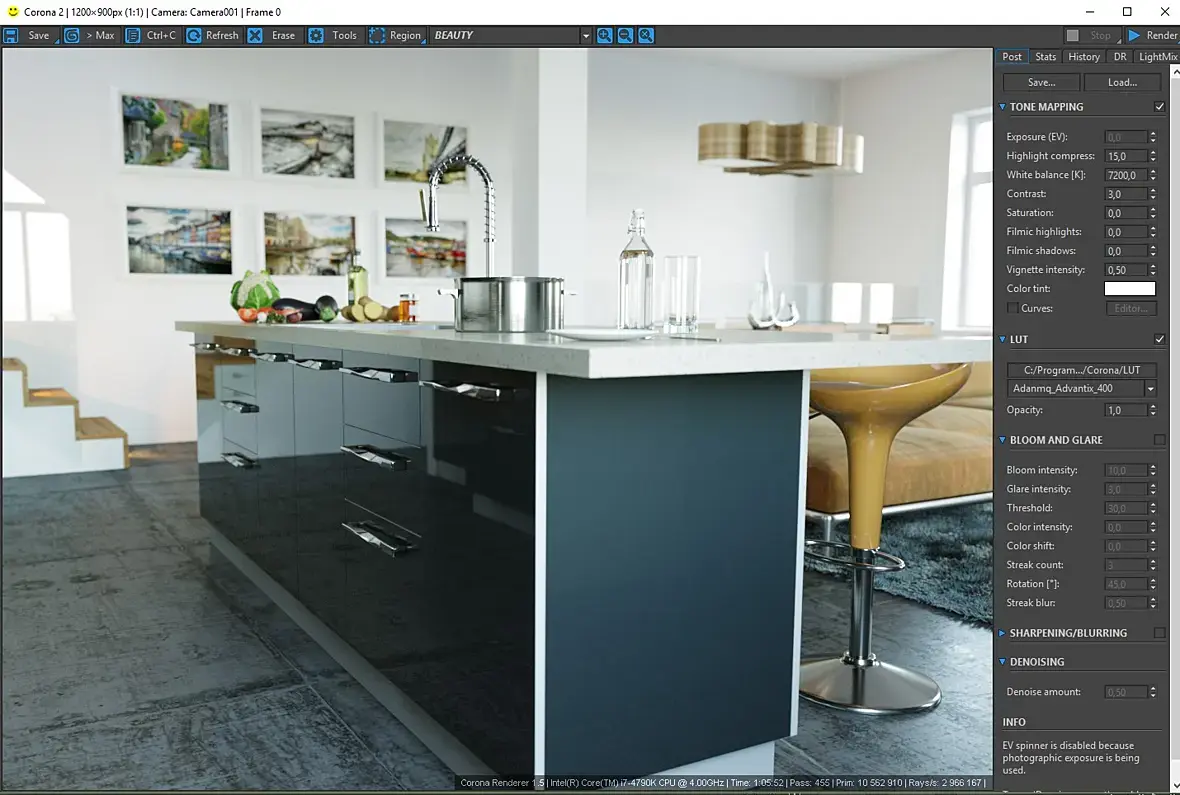This screenshot has height=795, width=1180.
Task: Click the send-to-Max icon
Action: click(71, 35)
